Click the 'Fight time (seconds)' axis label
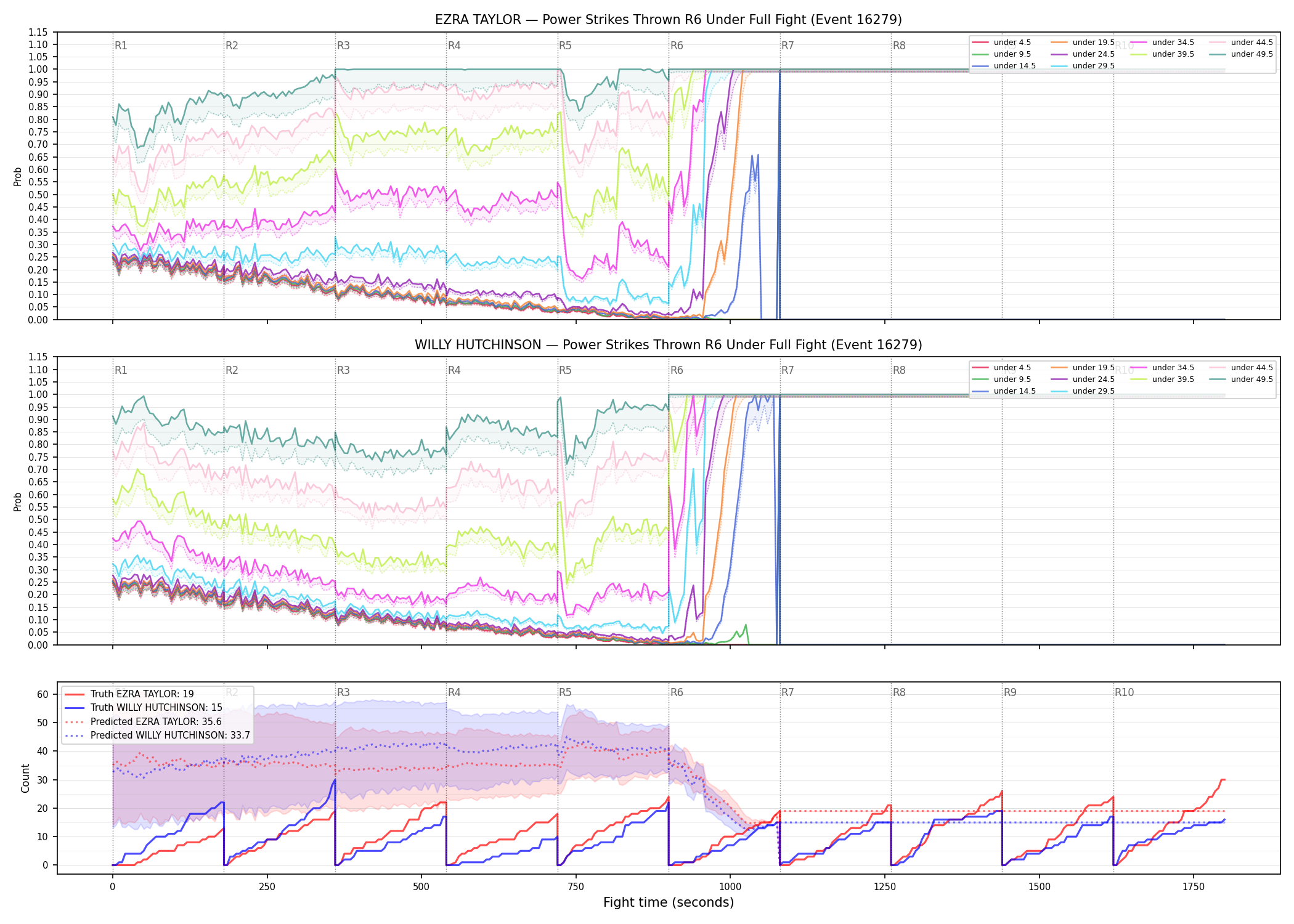Screen dimensions: 1294x924 (669, 902)
